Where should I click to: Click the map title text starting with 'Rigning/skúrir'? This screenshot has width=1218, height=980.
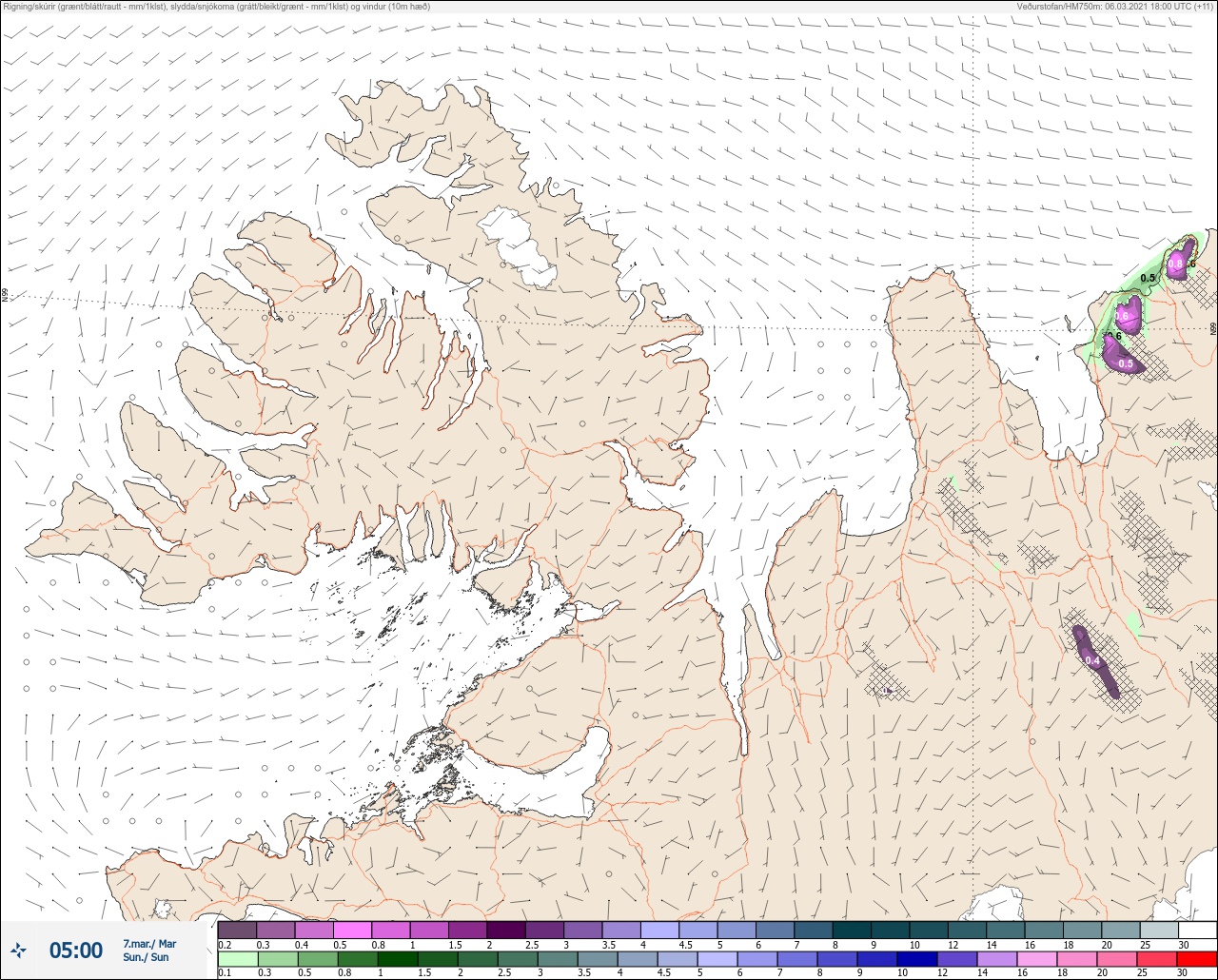click(x=216, y=7)
